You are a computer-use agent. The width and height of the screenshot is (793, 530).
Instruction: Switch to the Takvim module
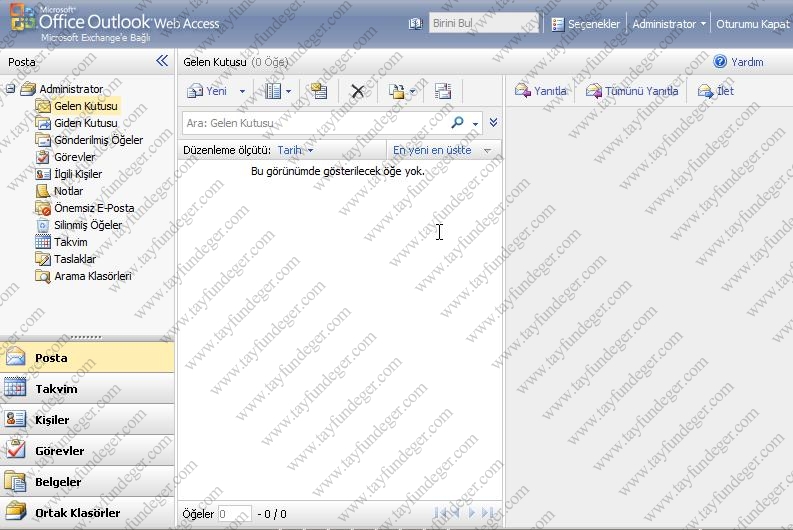pos(87,388)
